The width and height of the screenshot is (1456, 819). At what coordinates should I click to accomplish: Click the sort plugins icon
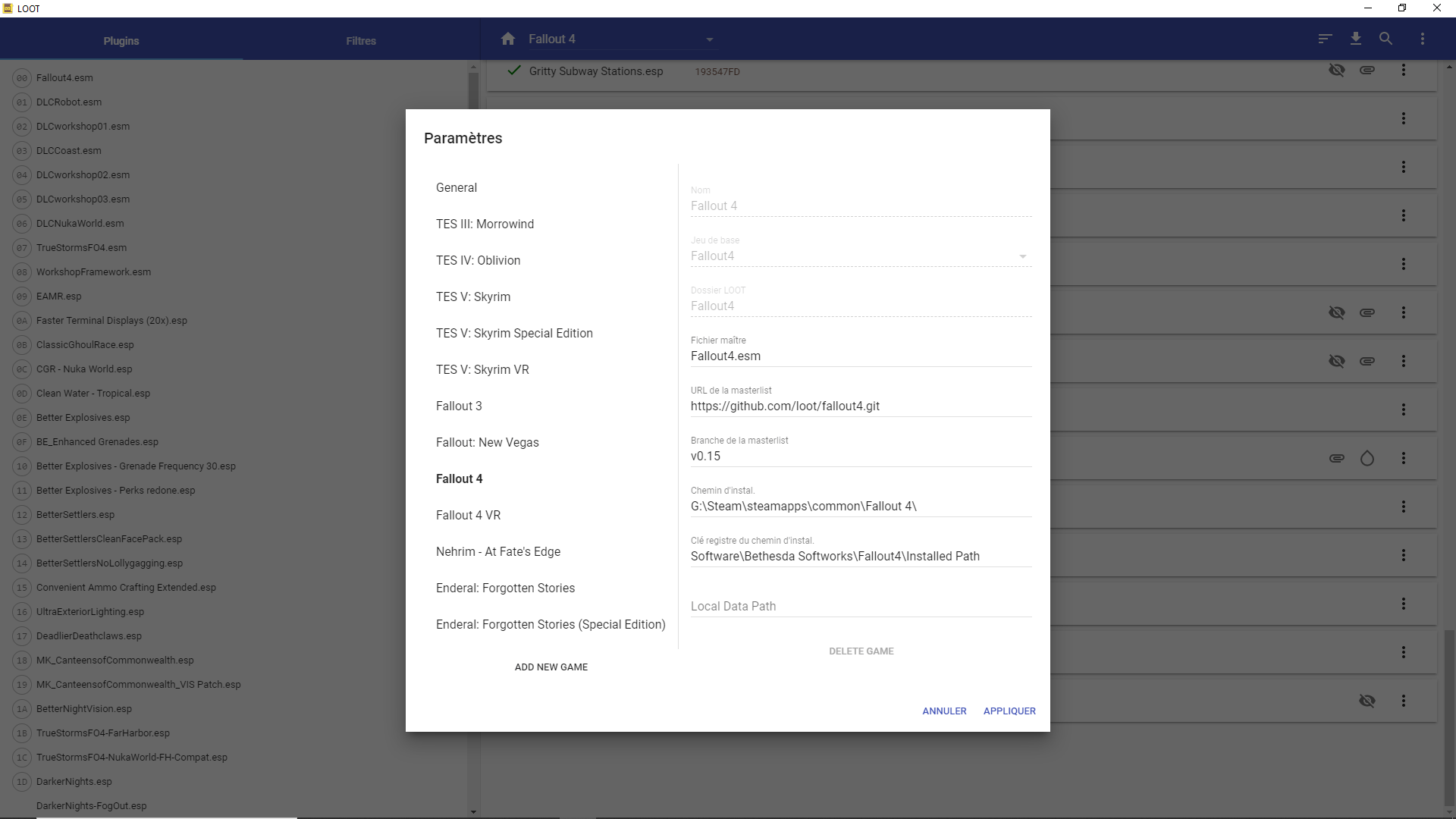click(1325, 39)
